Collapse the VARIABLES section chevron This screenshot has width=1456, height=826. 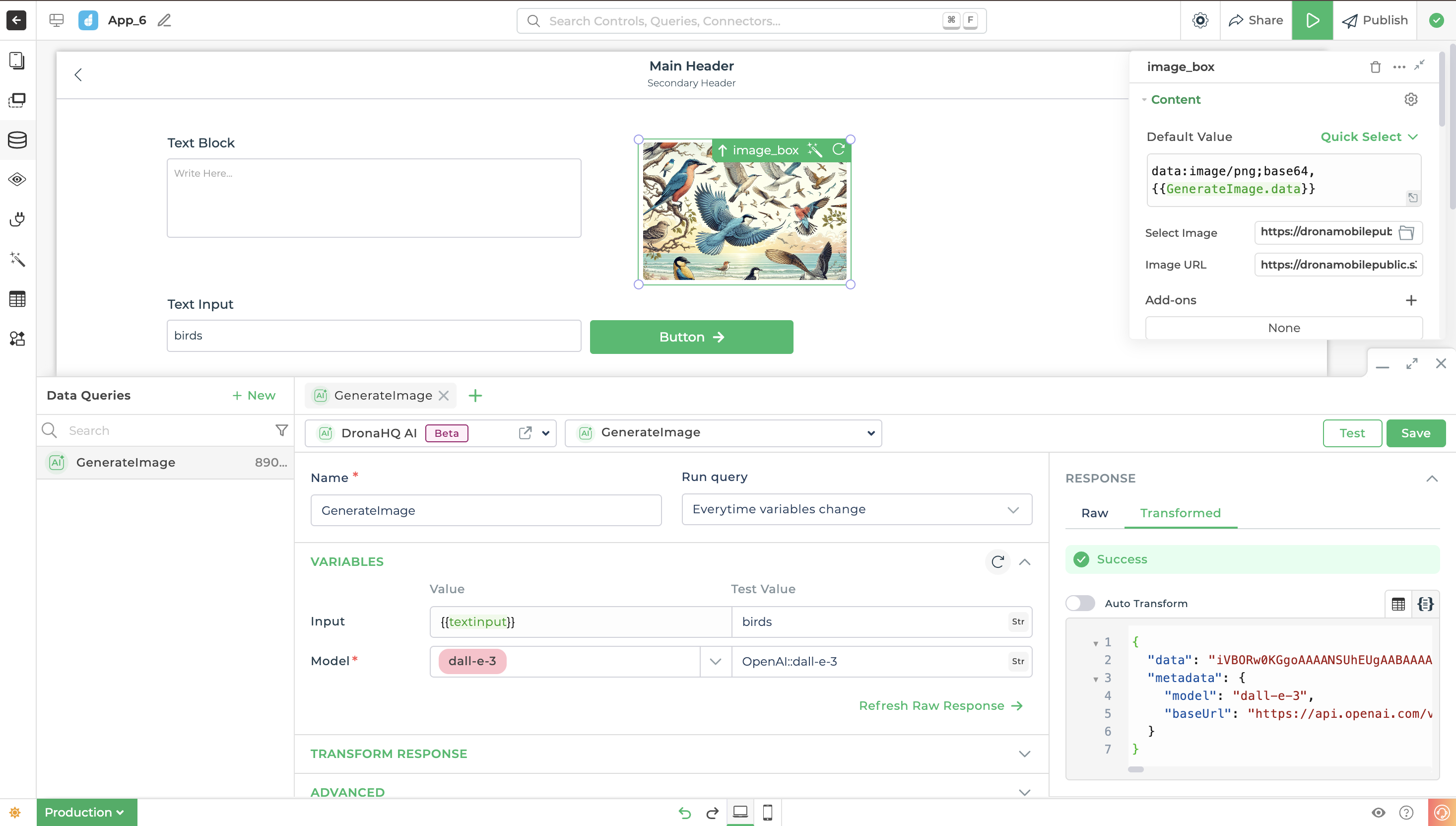click(1025, 561)
